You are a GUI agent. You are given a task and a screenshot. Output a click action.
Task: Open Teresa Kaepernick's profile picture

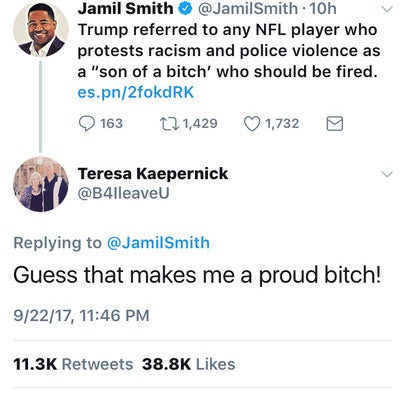tap(41, 184)
